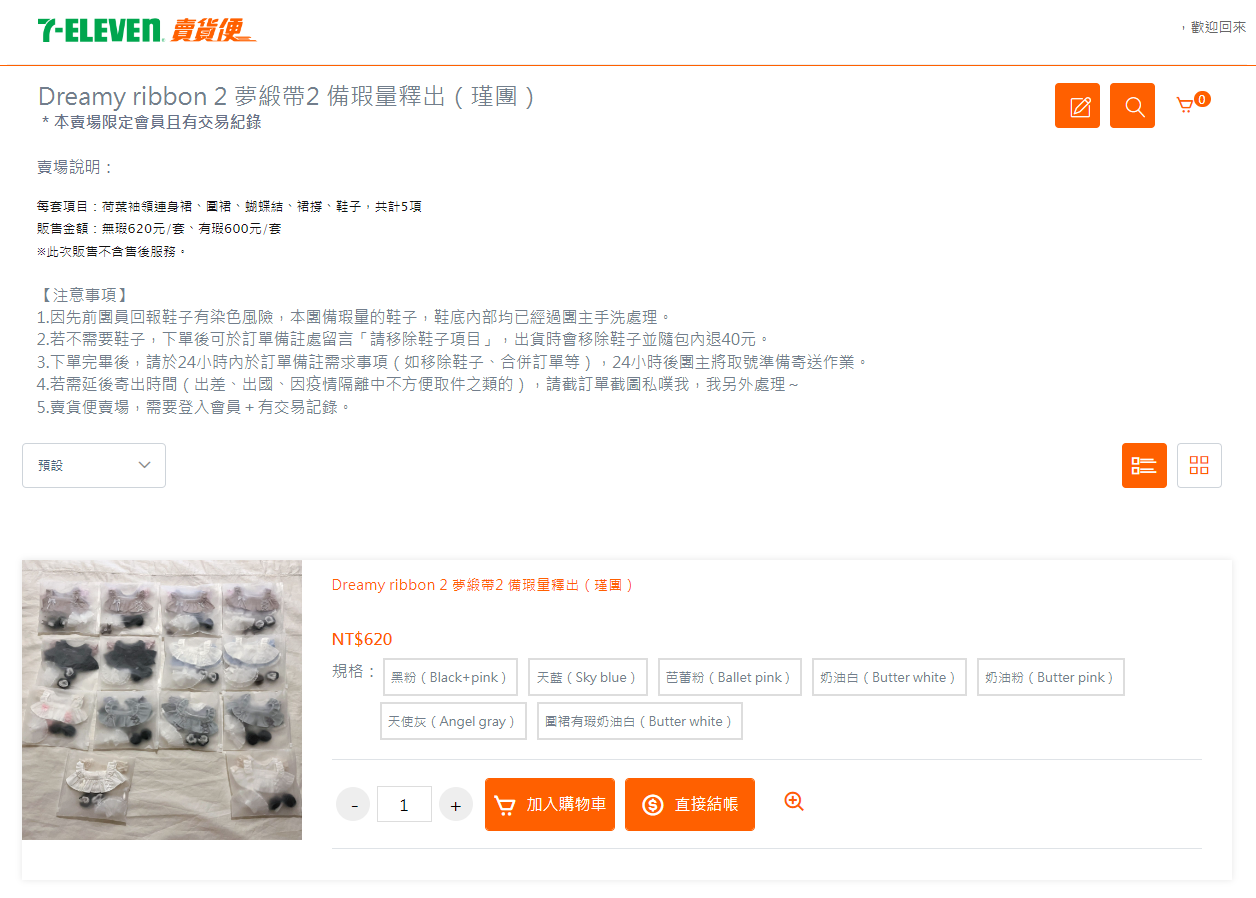
Task: Click the product photo thumbnail
Action: pyautogui.click(x=162, y=700)
